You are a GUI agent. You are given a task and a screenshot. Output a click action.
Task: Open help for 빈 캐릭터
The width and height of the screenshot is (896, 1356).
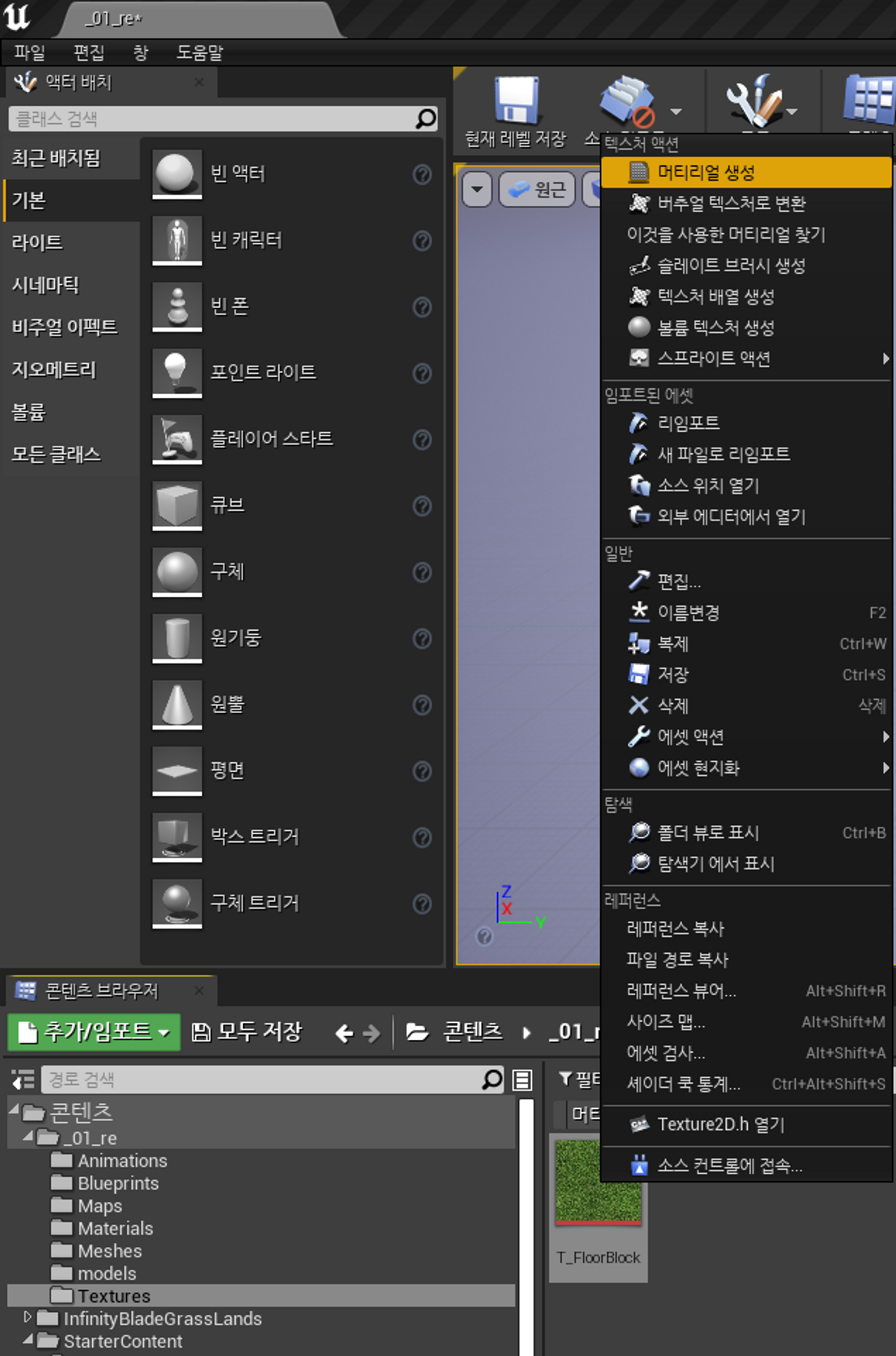click(422, 241)
